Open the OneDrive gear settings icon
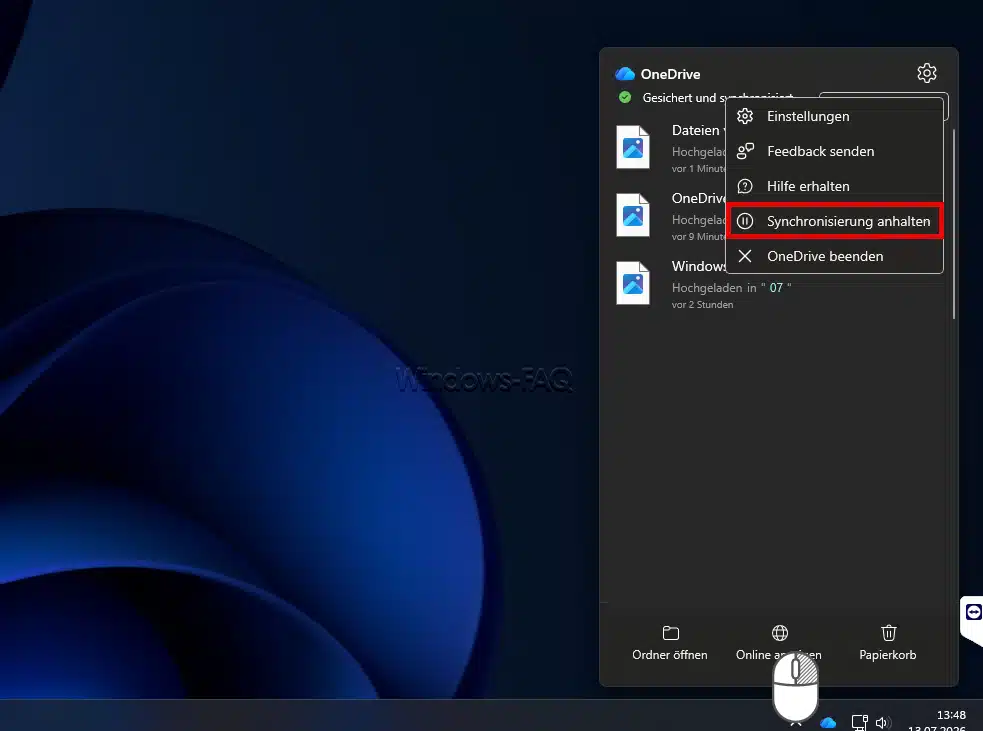983x731 pixels. [x=927, y=73]
